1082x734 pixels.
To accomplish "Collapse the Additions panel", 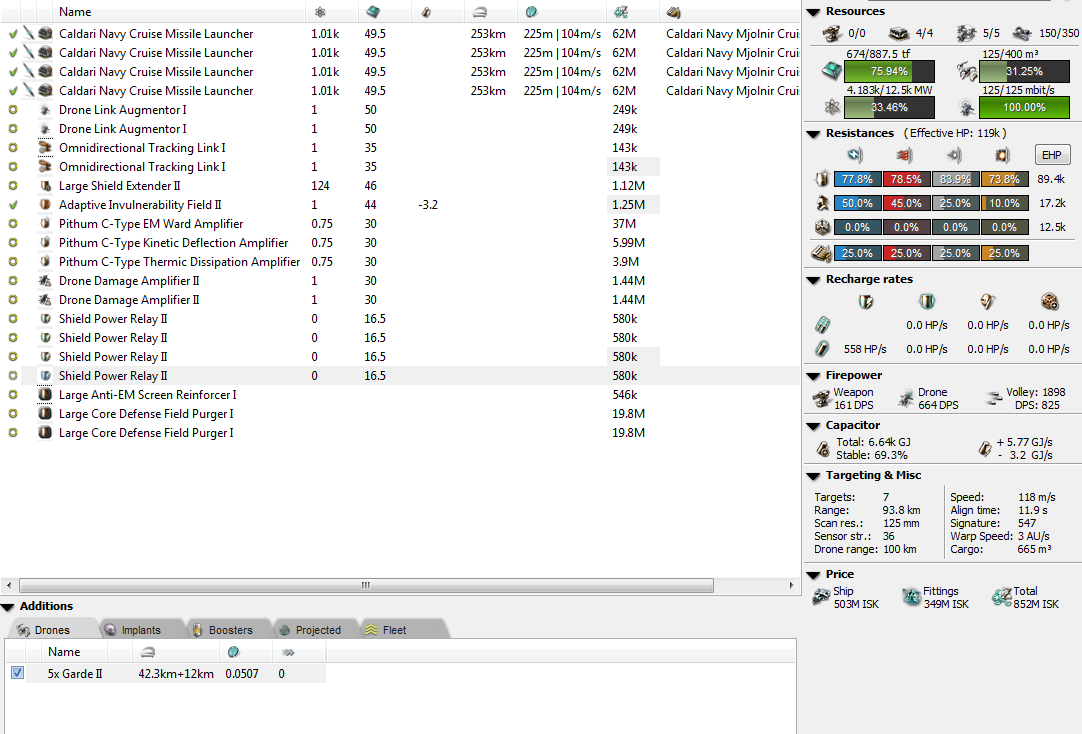I will pyautogui.click(x=8, y=607).
